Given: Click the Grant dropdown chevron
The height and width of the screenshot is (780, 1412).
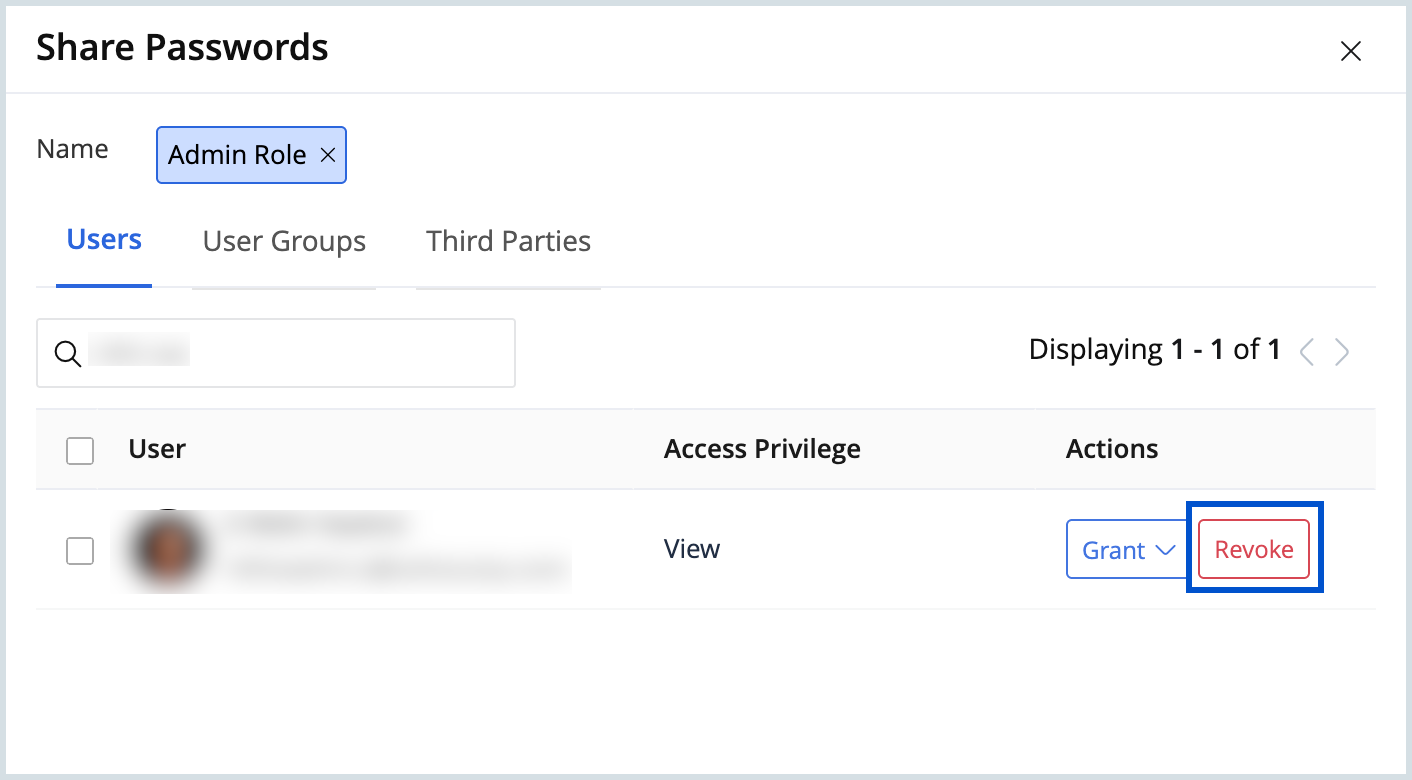Looking at the screenshot, I should coord(1164,549).
